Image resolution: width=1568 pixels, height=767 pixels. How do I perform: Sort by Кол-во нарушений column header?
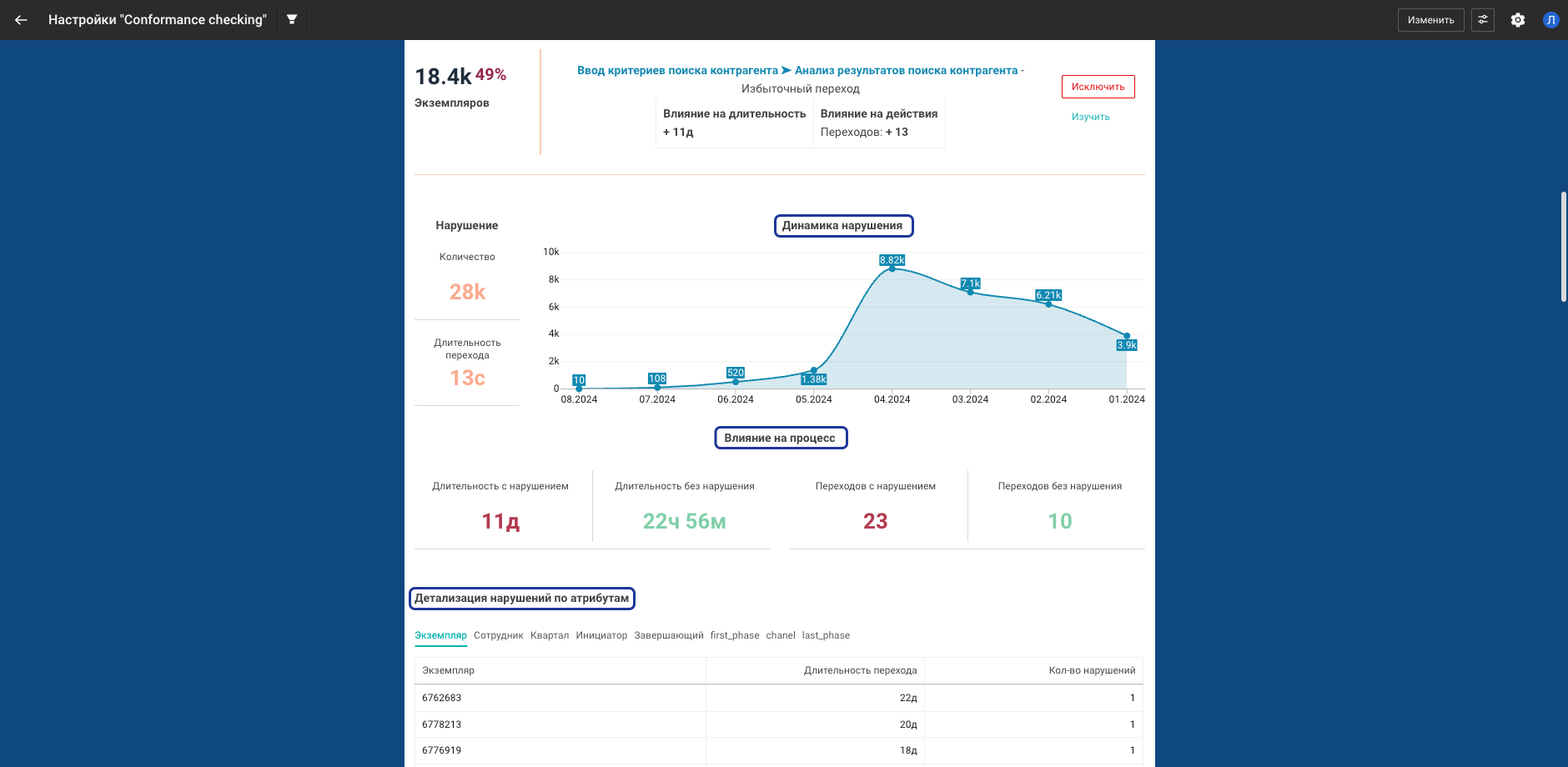tap(1091, 670)
